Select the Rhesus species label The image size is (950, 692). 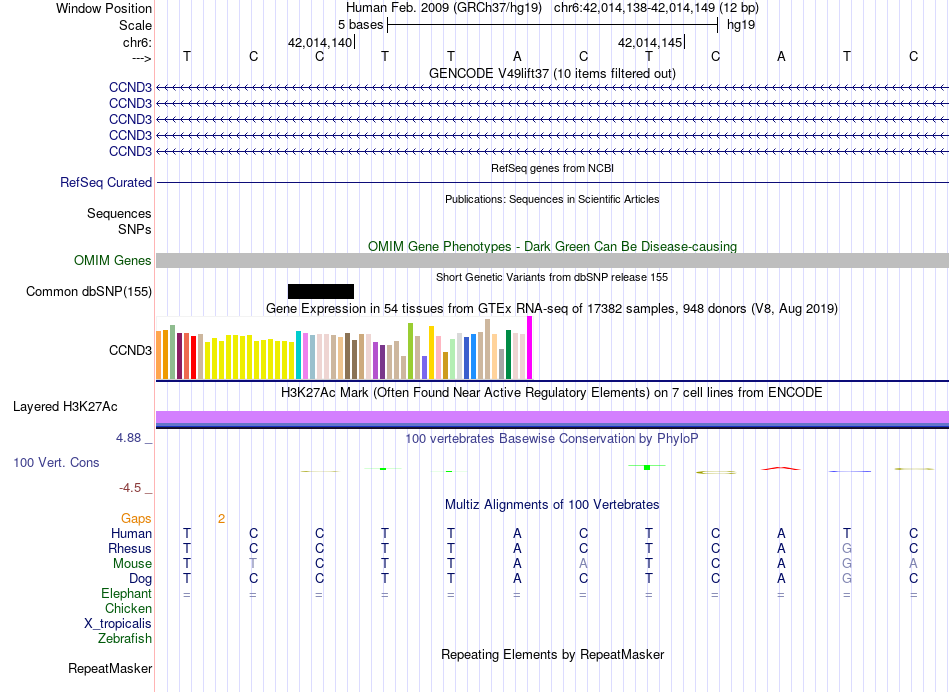point(130,548)
